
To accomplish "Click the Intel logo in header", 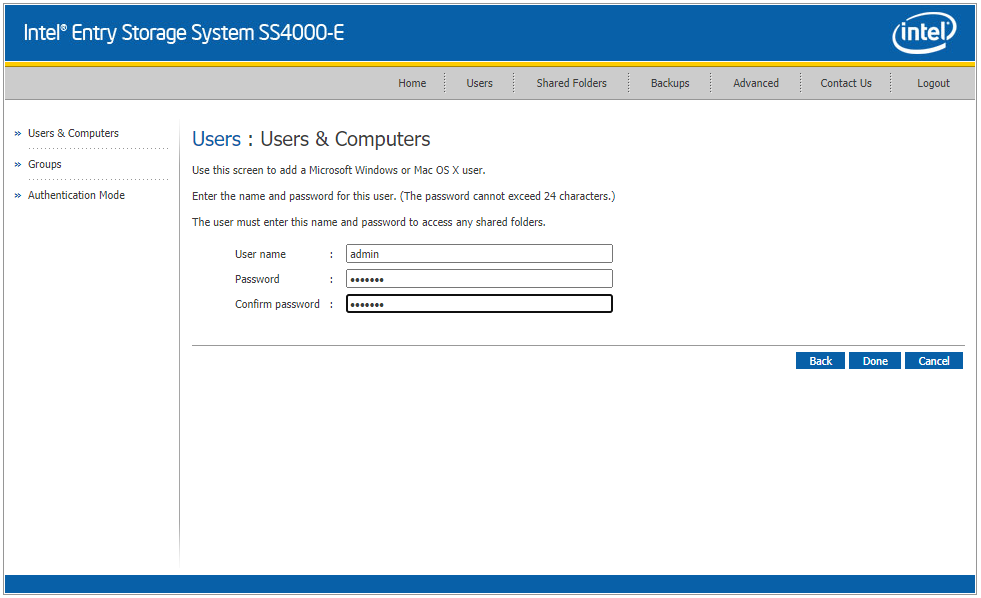I will click(x=924, y=33).
